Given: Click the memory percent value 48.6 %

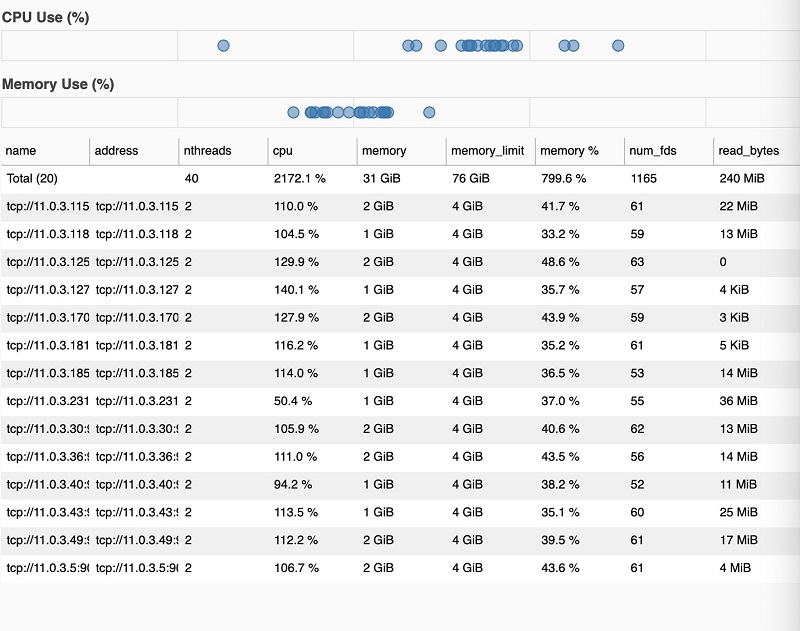Looking at the screenshot, I should 560,262.
